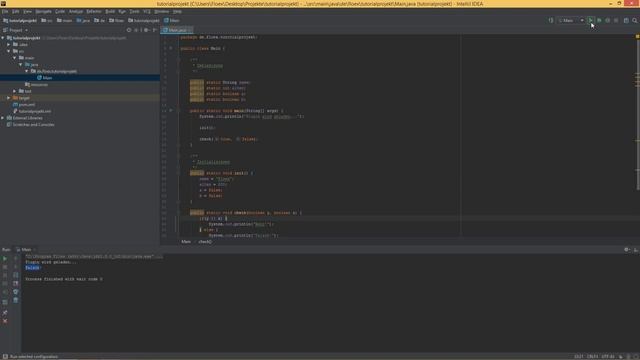The width and height of the screenshot is (640, 360).
Task: Collapse the src folder
Action: (x=9, y=51)
